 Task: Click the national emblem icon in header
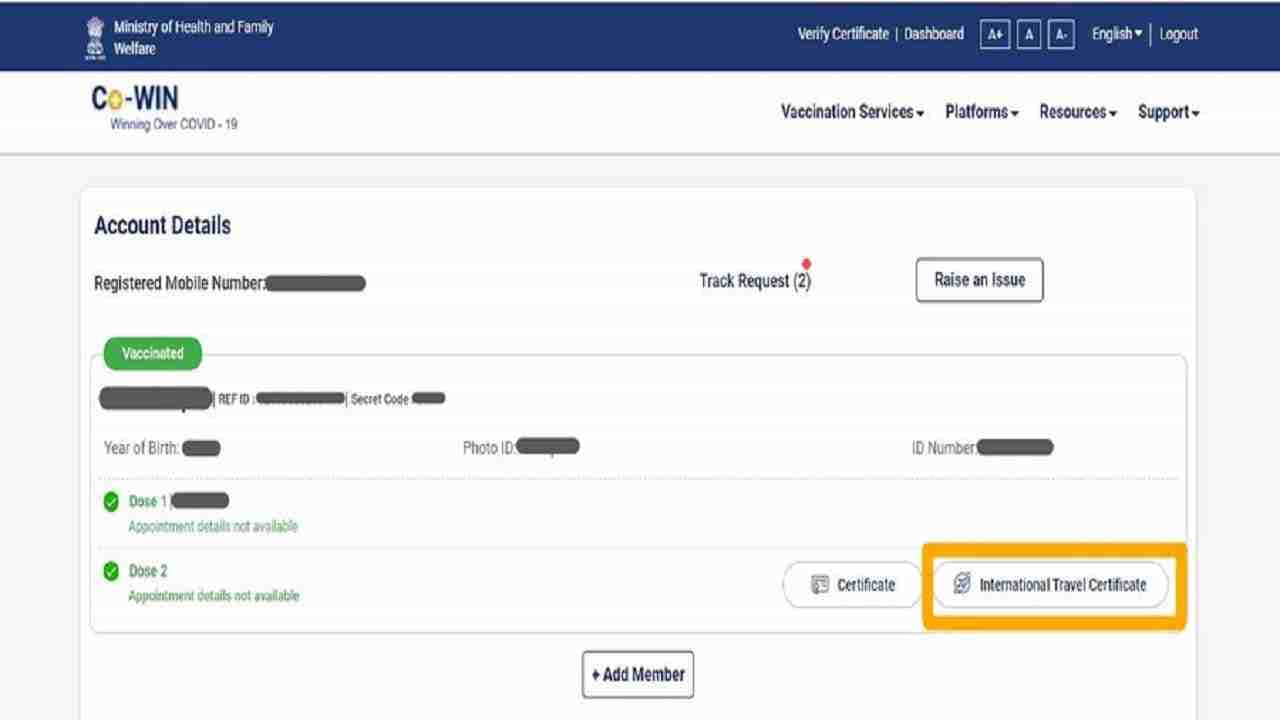click(x=95, y=37)
